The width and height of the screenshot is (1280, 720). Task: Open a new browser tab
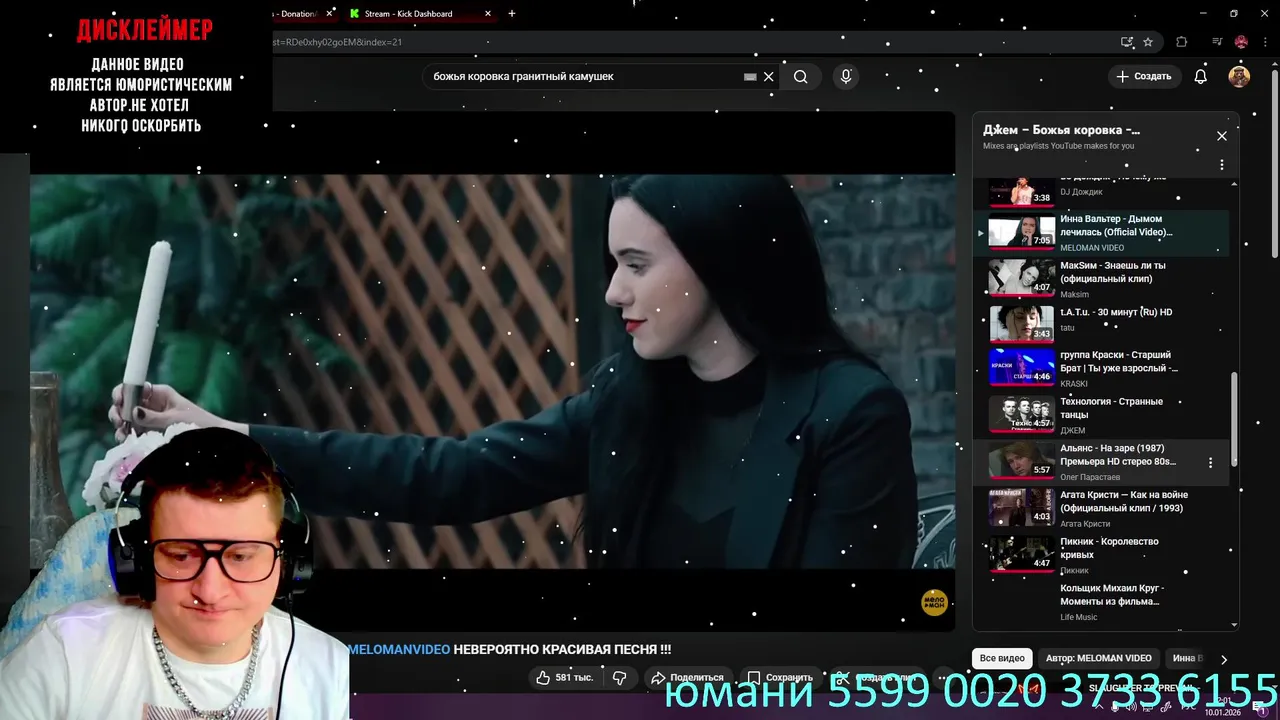(x=512, y=14)
